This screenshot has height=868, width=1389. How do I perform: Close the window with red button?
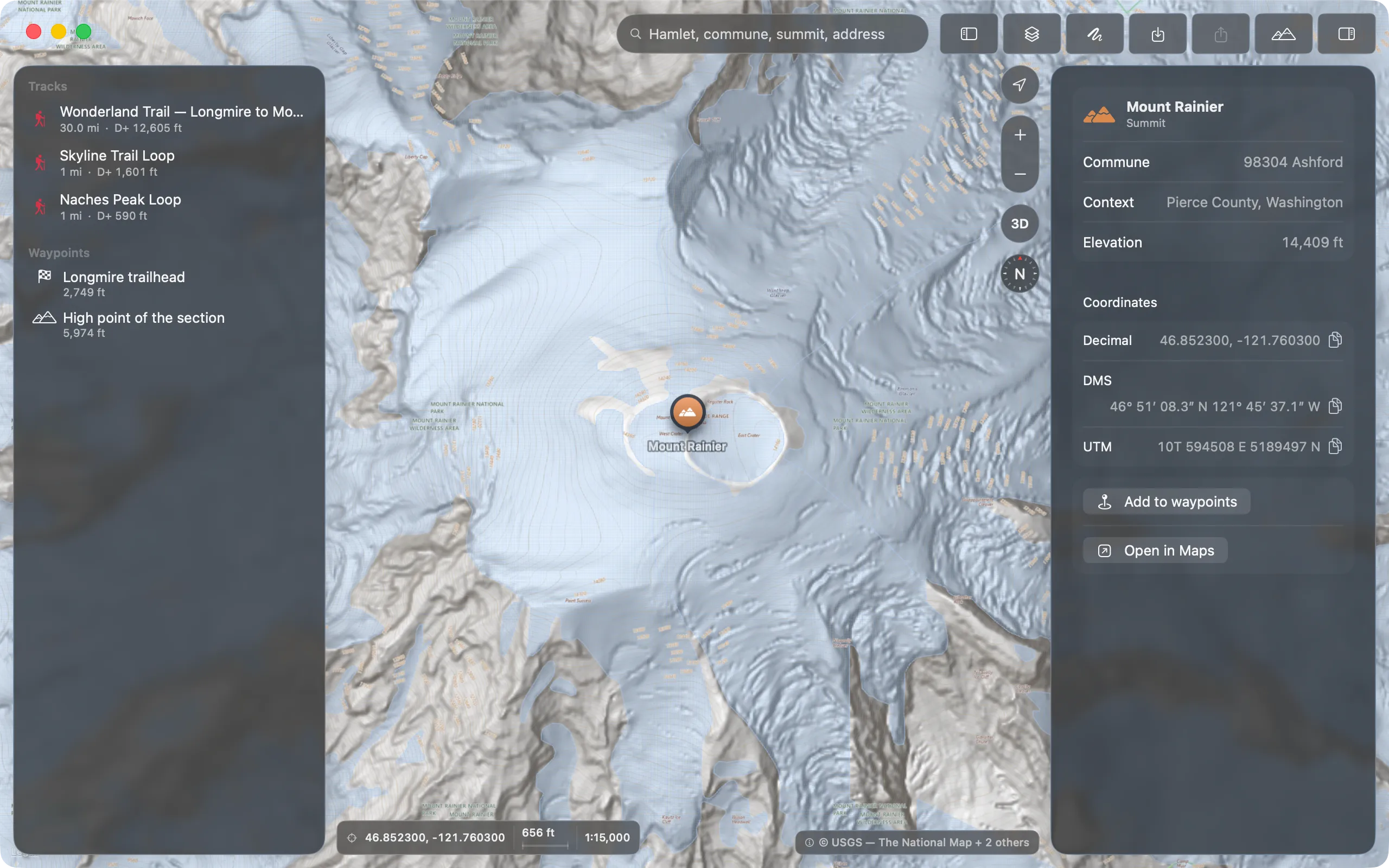tap(34, 31)
